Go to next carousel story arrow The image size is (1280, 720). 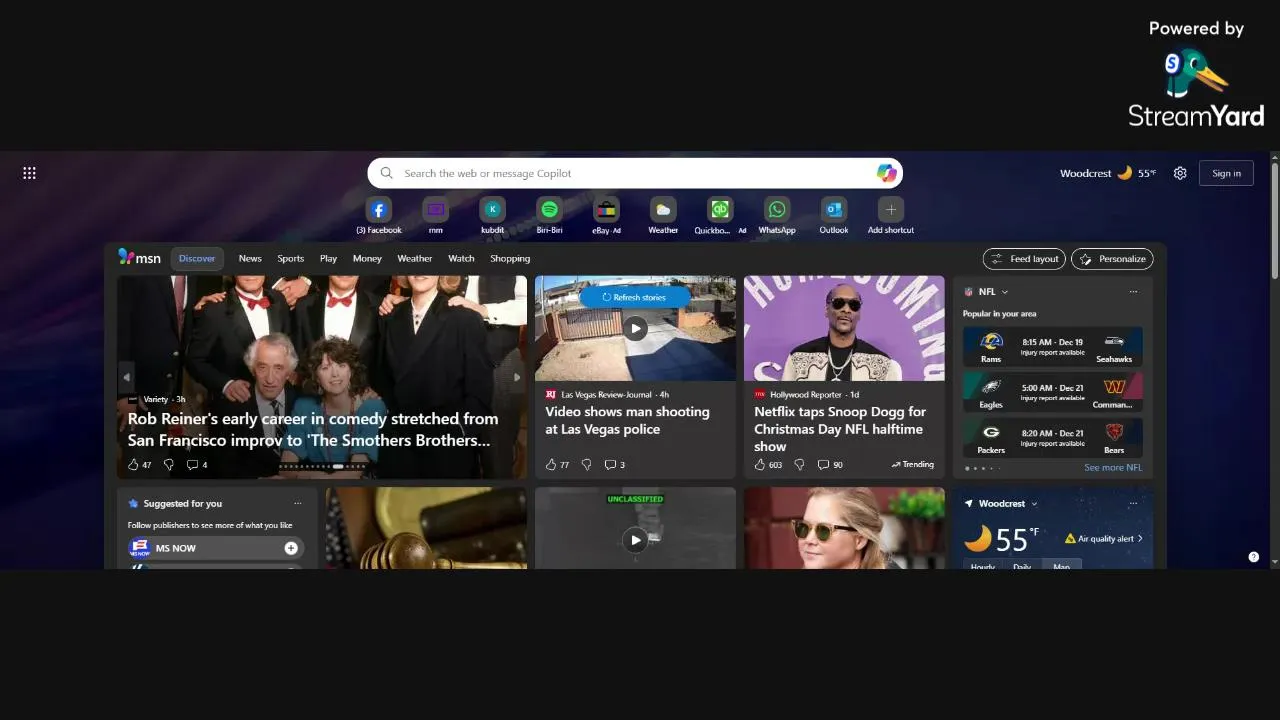[x=517, y=377]
